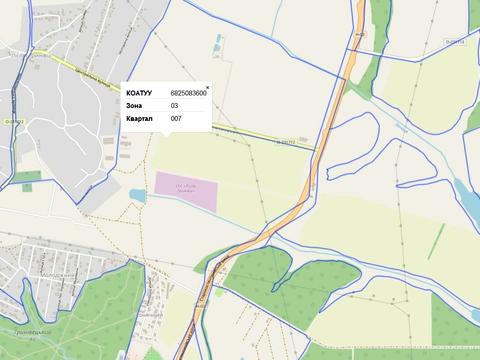
Task: Close the КОАТУУ info popup
Action: (207, 88)
